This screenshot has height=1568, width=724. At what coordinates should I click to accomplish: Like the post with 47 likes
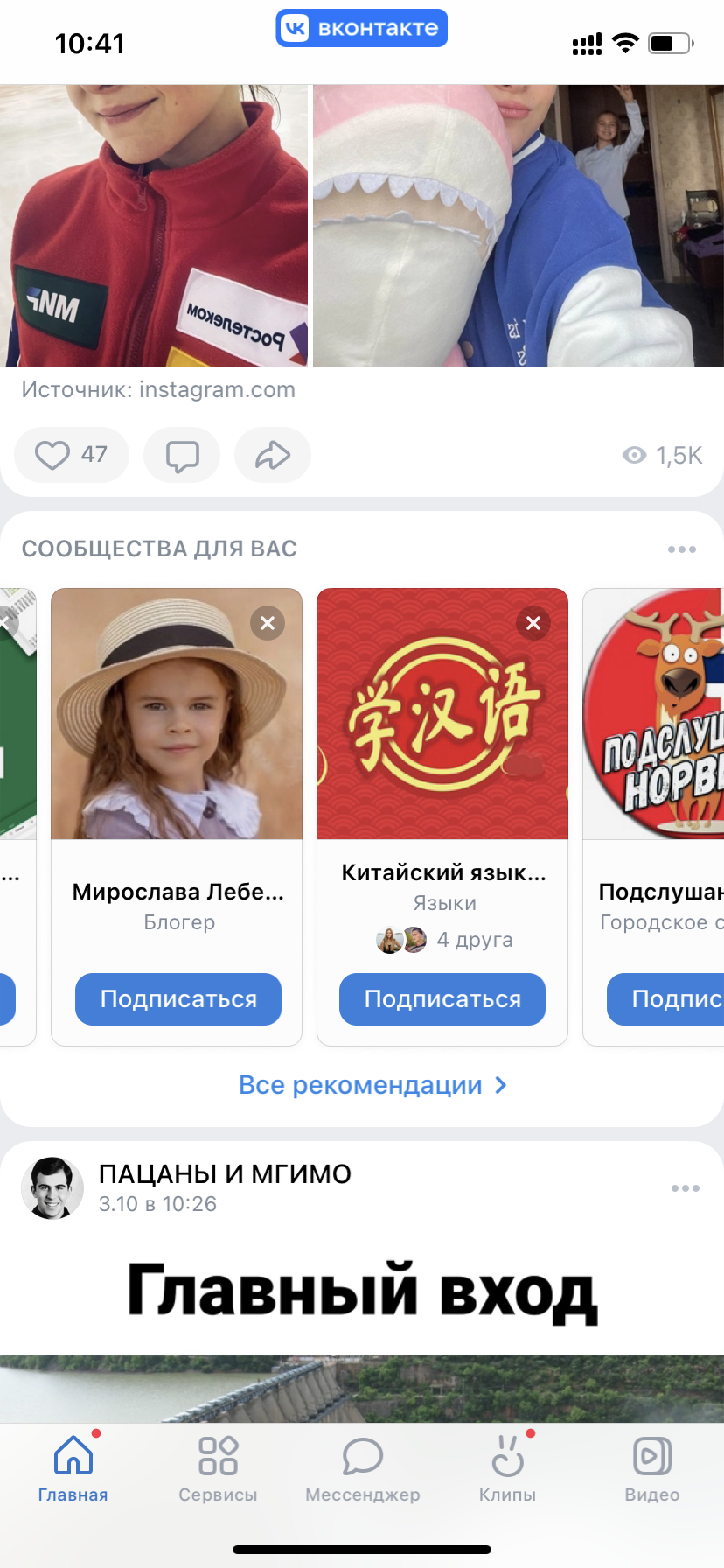(x=72, y=455)
